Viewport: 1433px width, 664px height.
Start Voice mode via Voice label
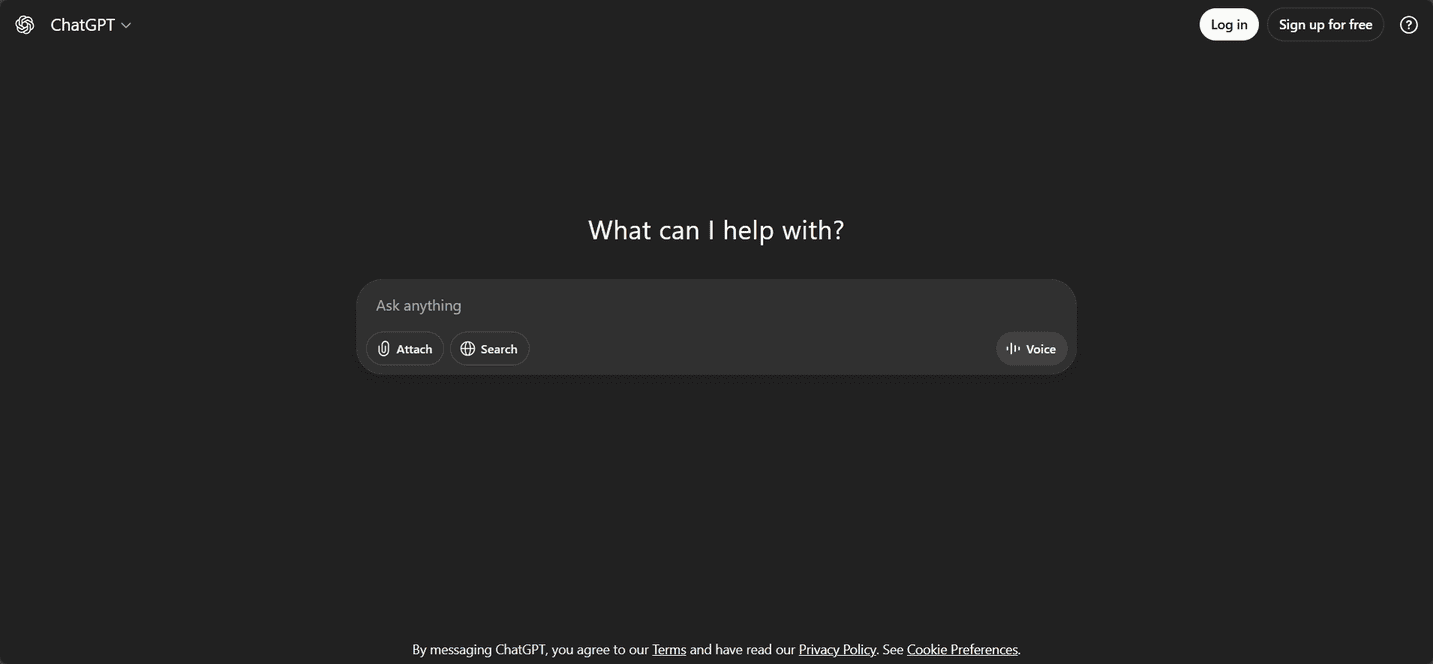[x=1041, y=349]
